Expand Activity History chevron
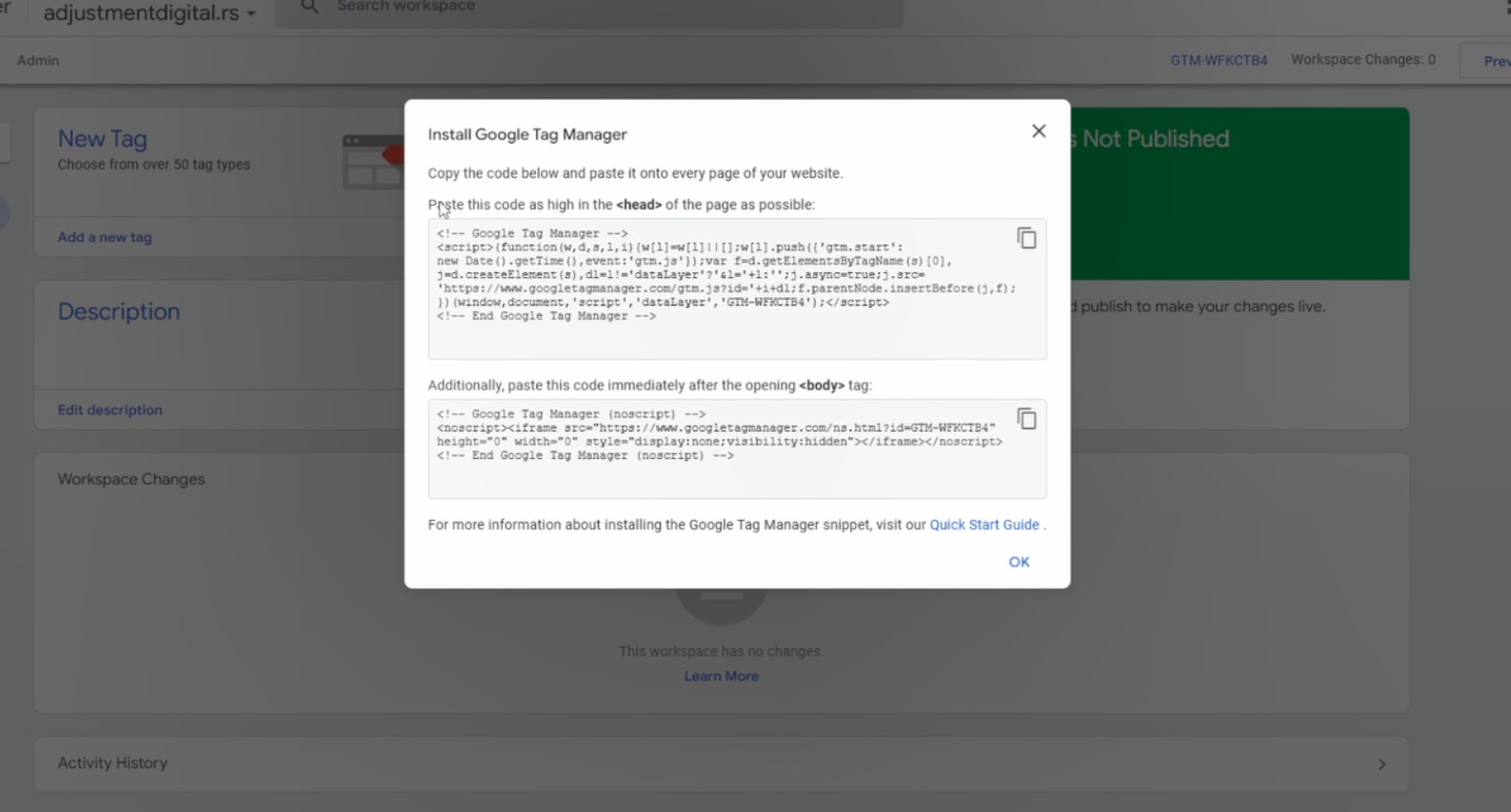This screenshot has width=1511, height=812. pyautogui.click(x=1382, y=764)
